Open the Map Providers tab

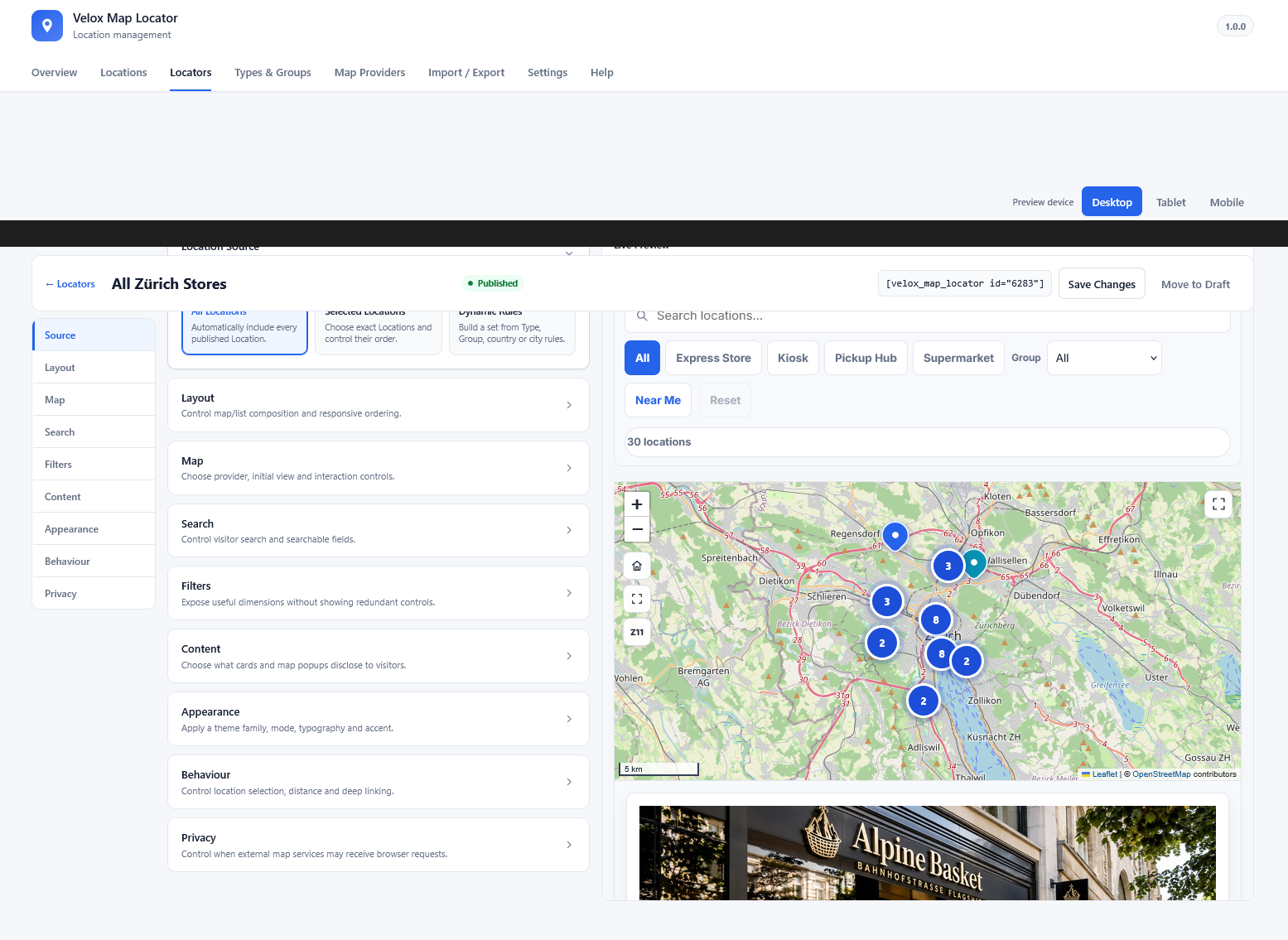point(369,73)
